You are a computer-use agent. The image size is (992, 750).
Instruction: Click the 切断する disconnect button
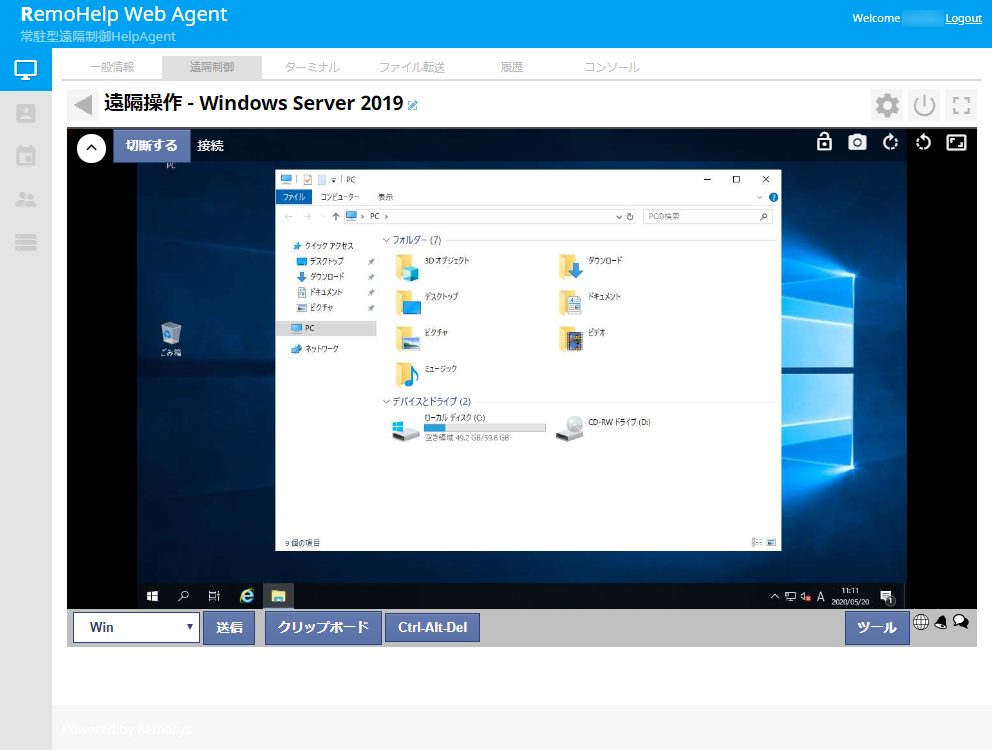pyautogui.click(x=152, y=146)
